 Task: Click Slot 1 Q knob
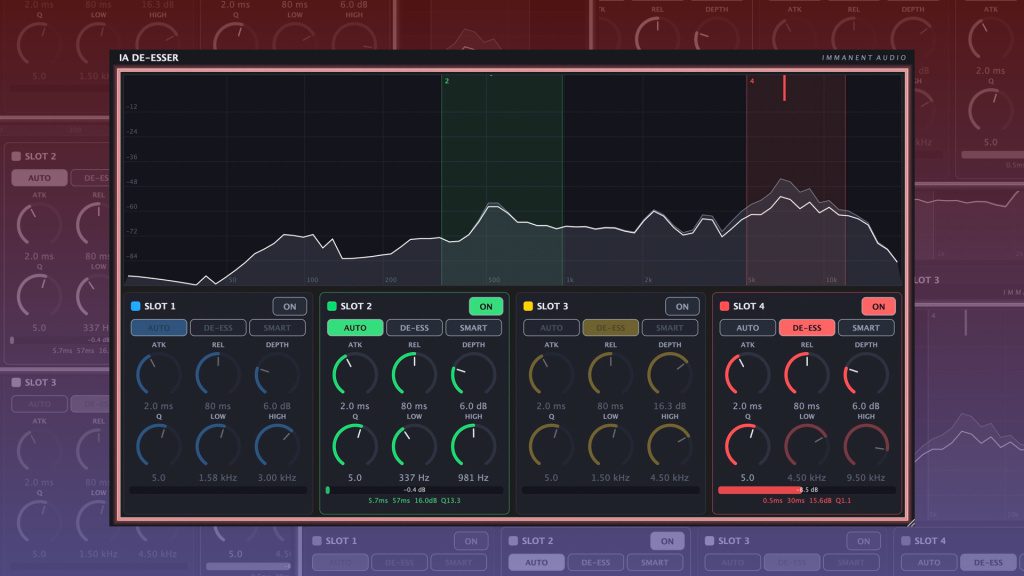pyautogui.click(x=159, y=446)
